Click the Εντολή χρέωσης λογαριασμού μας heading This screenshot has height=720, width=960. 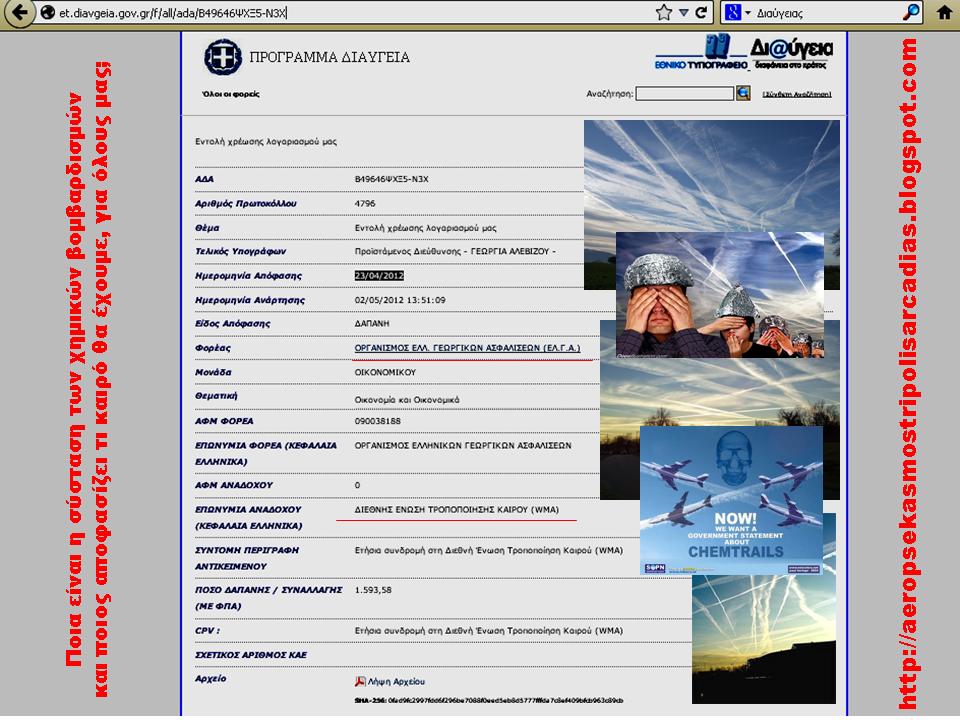[266, 141]
